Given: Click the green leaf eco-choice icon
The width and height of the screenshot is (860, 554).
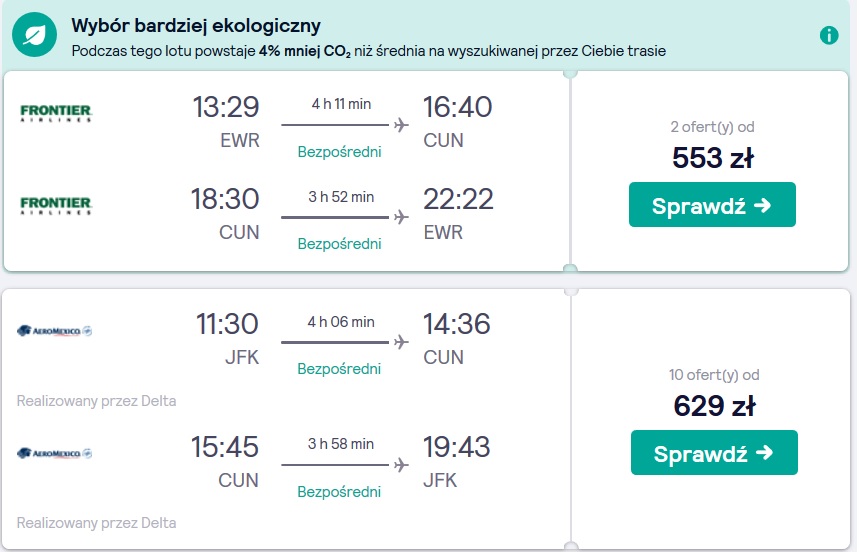Looking at the screenshot, I should click(x=35, y=35).
